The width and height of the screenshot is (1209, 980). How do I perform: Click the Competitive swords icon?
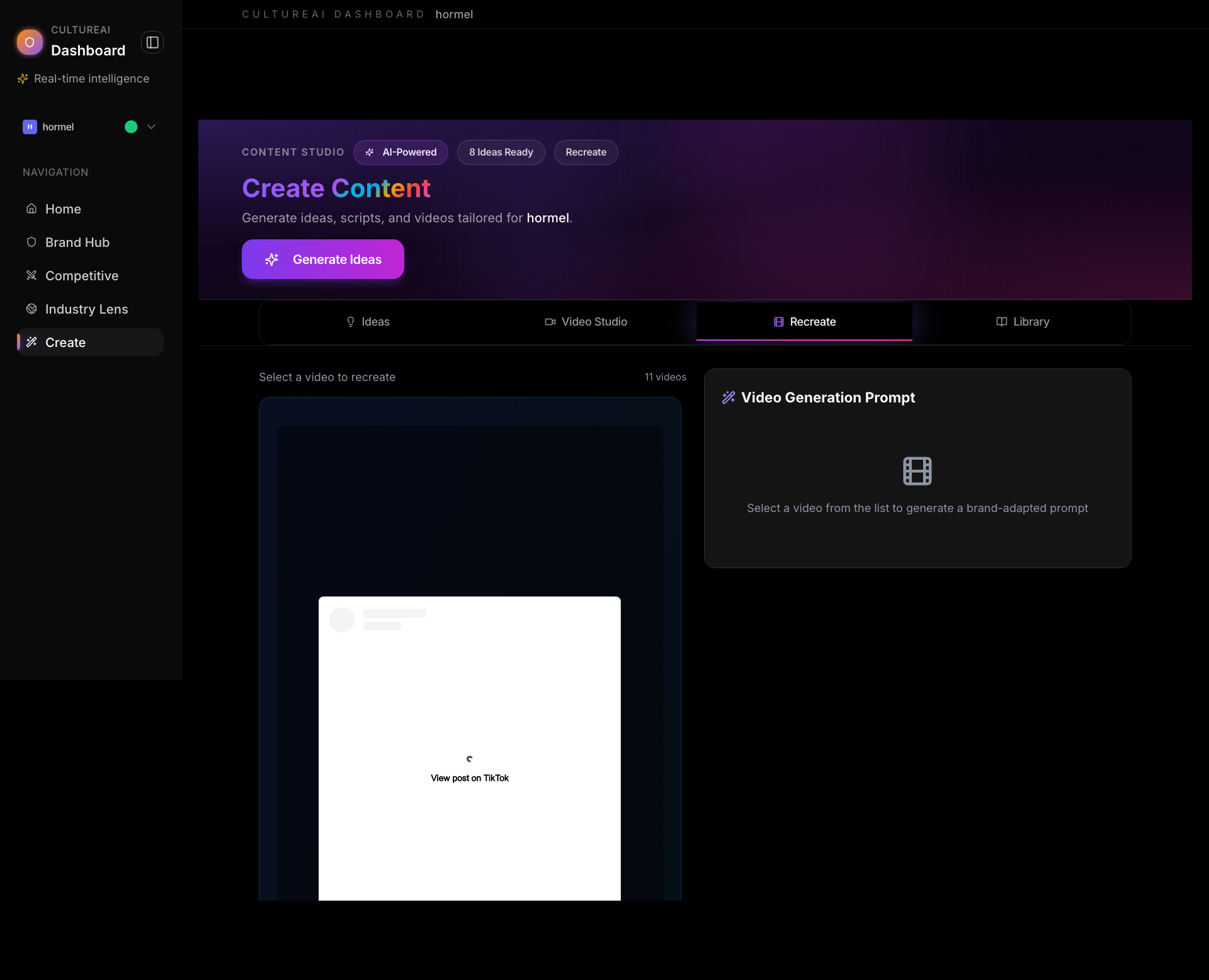tap(32, 275)
